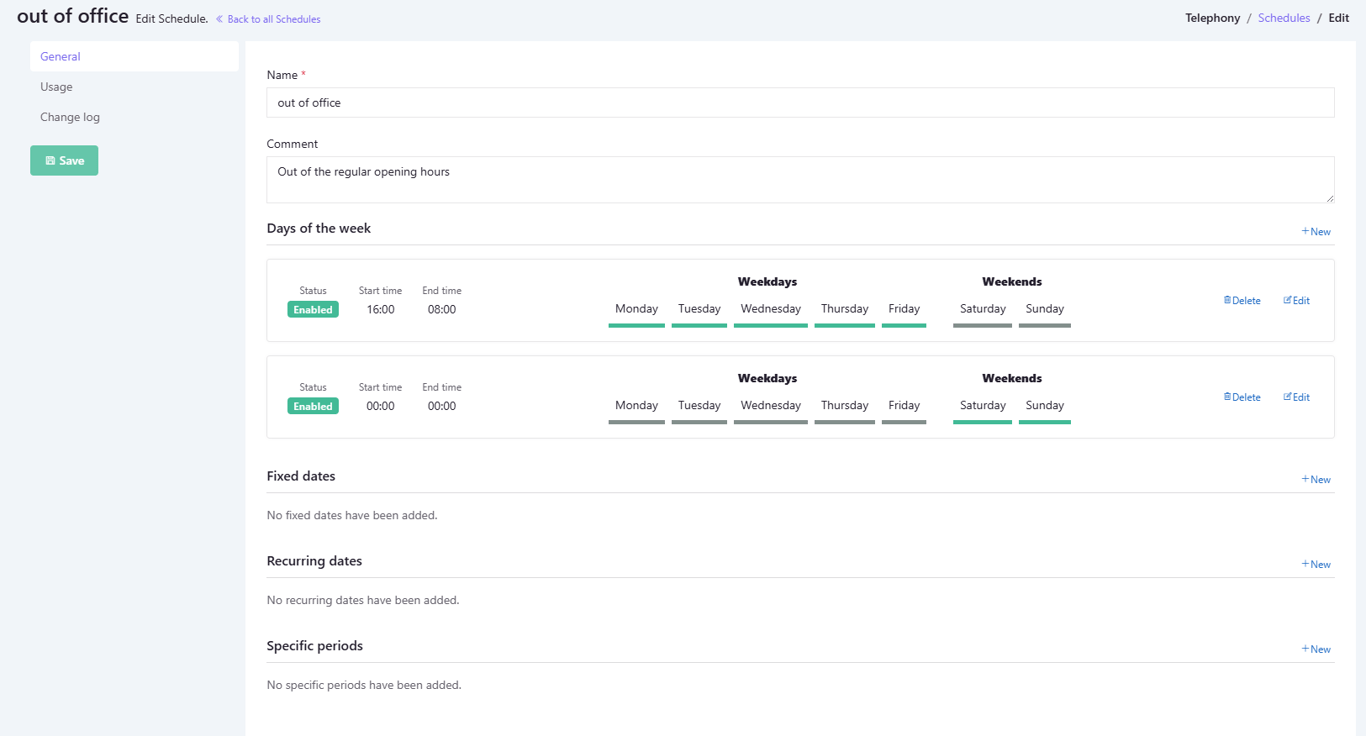Click the Name input field

[800, 102]
